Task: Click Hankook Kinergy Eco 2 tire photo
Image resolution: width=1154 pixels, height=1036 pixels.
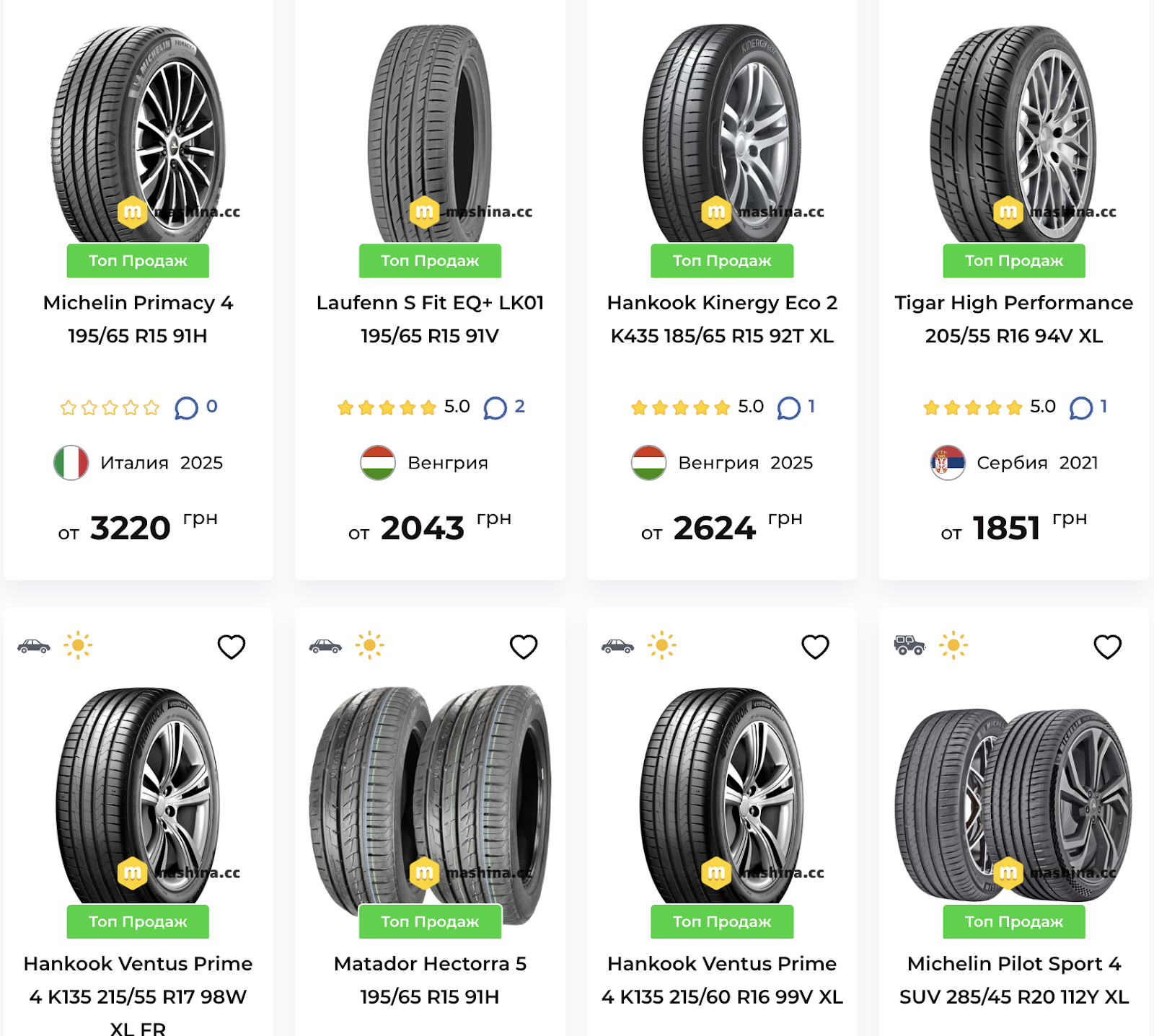Action: coord(722,133)
